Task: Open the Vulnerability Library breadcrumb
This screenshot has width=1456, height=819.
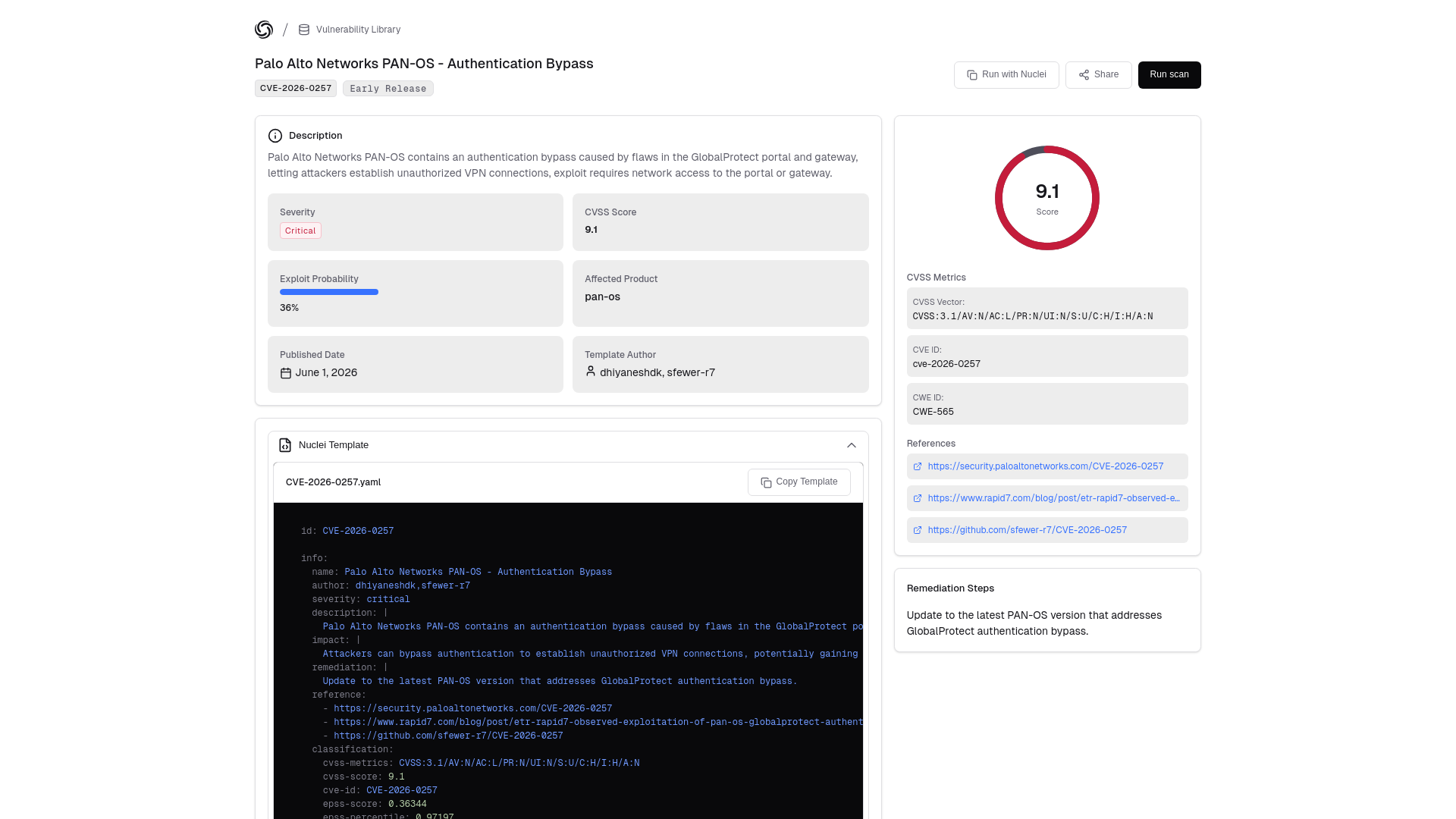Action: (x=358, y=30)
